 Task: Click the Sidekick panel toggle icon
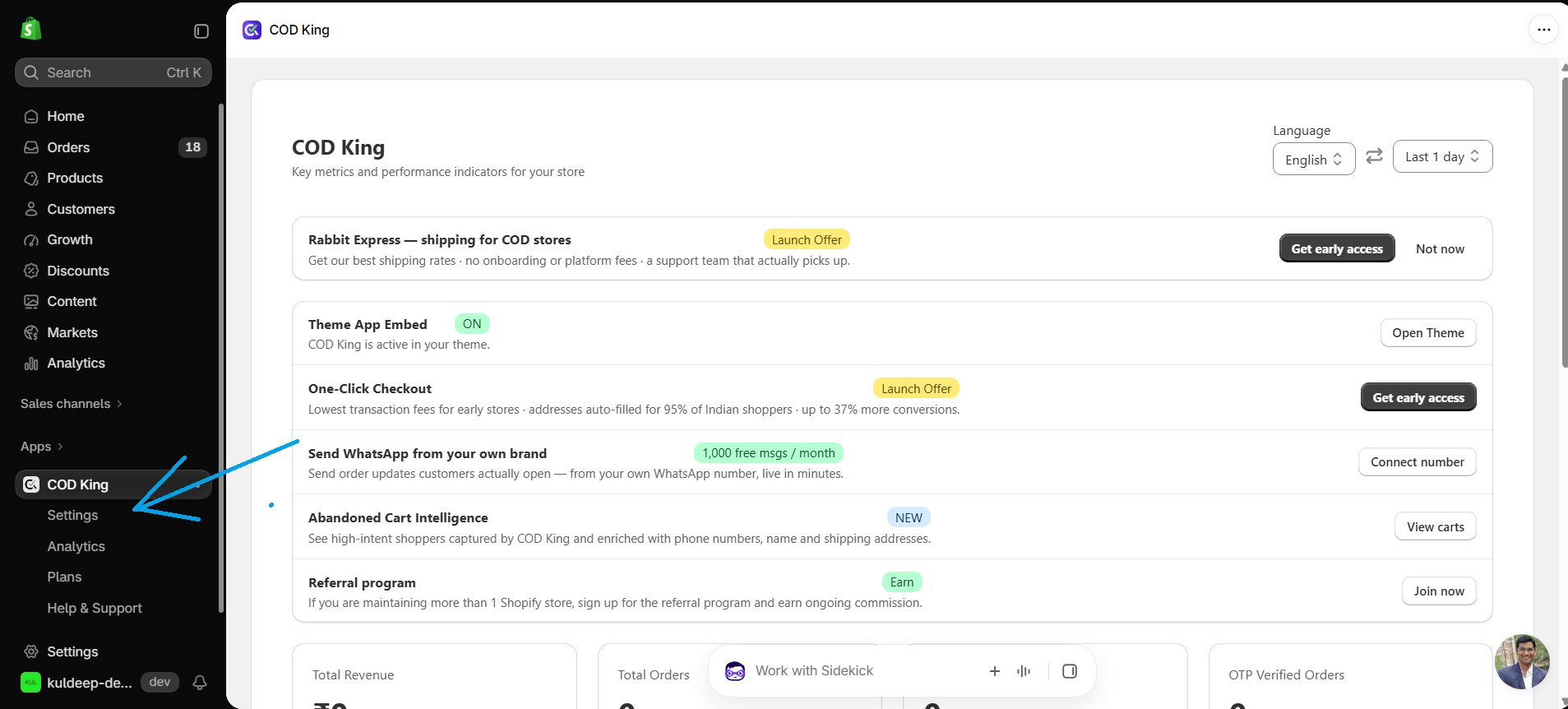click(x=1070, y=671)
